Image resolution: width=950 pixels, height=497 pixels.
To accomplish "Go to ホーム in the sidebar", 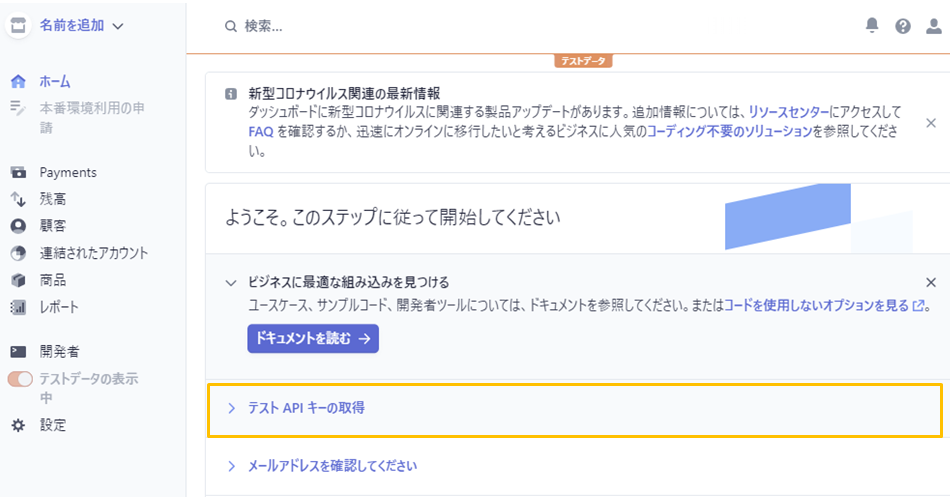I will click(x=55, y=81).
